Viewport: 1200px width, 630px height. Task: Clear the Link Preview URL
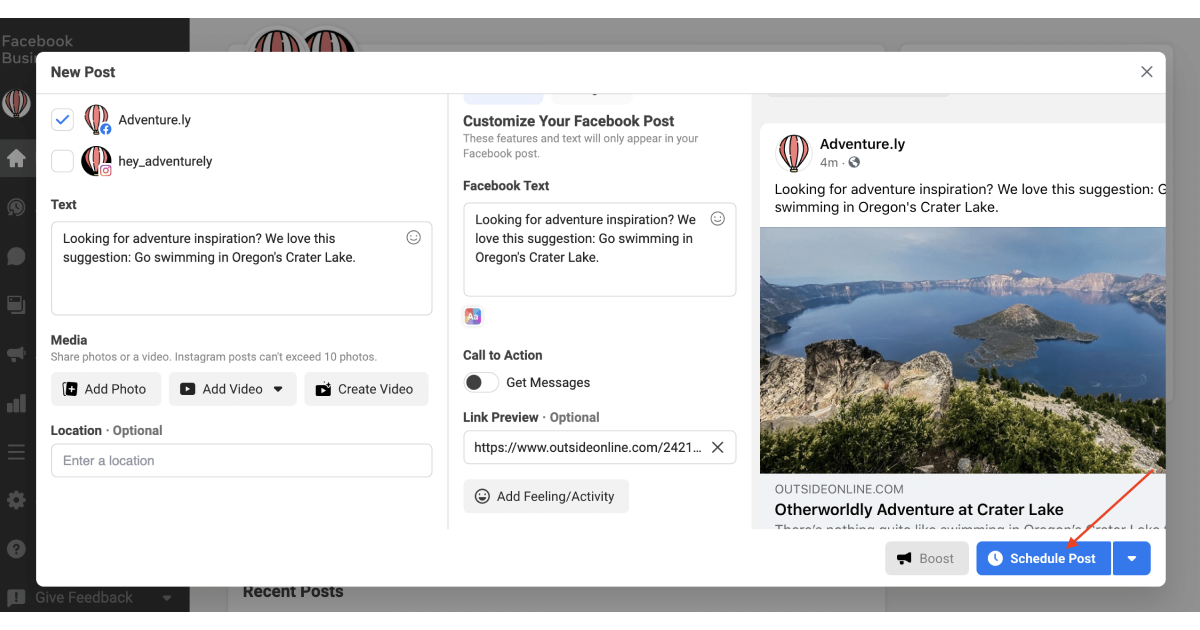tap(717, 447)
